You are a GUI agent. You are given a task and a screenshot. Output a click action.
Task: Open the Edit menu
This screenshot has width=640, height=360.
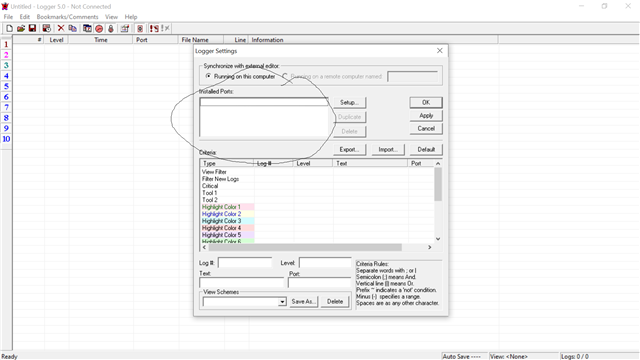24,17
